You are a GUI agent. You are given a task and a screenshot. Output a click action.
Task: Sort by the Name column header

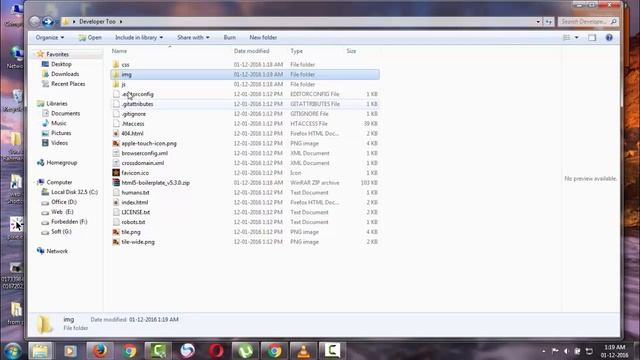[119, 51]
